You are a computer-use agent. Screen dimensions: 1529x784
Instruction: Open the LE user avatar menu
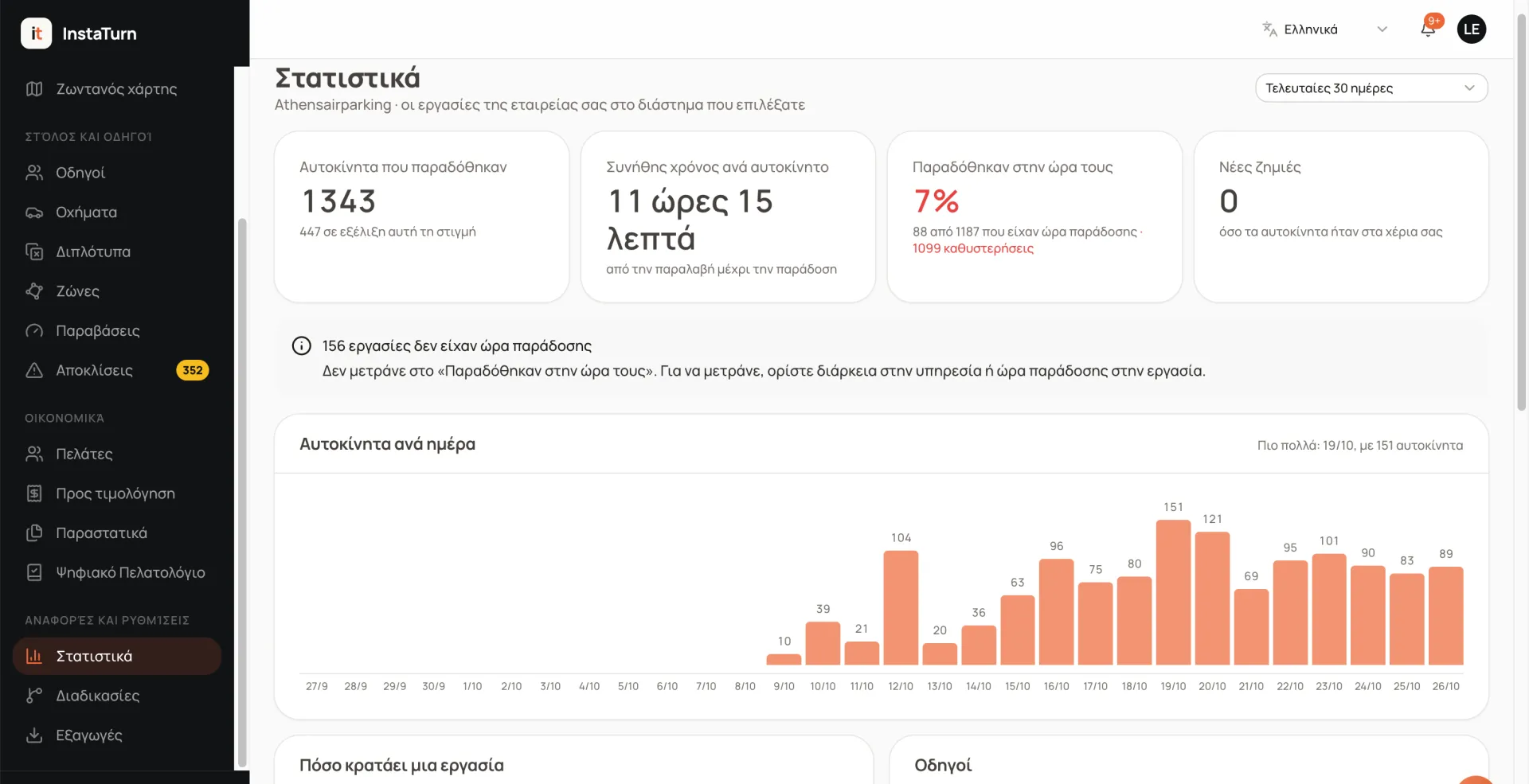point(1472,29)
